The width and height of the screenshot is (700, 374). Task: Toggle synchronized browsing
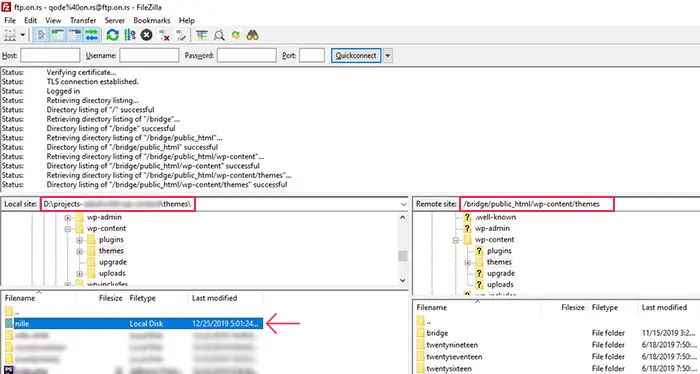236,35
